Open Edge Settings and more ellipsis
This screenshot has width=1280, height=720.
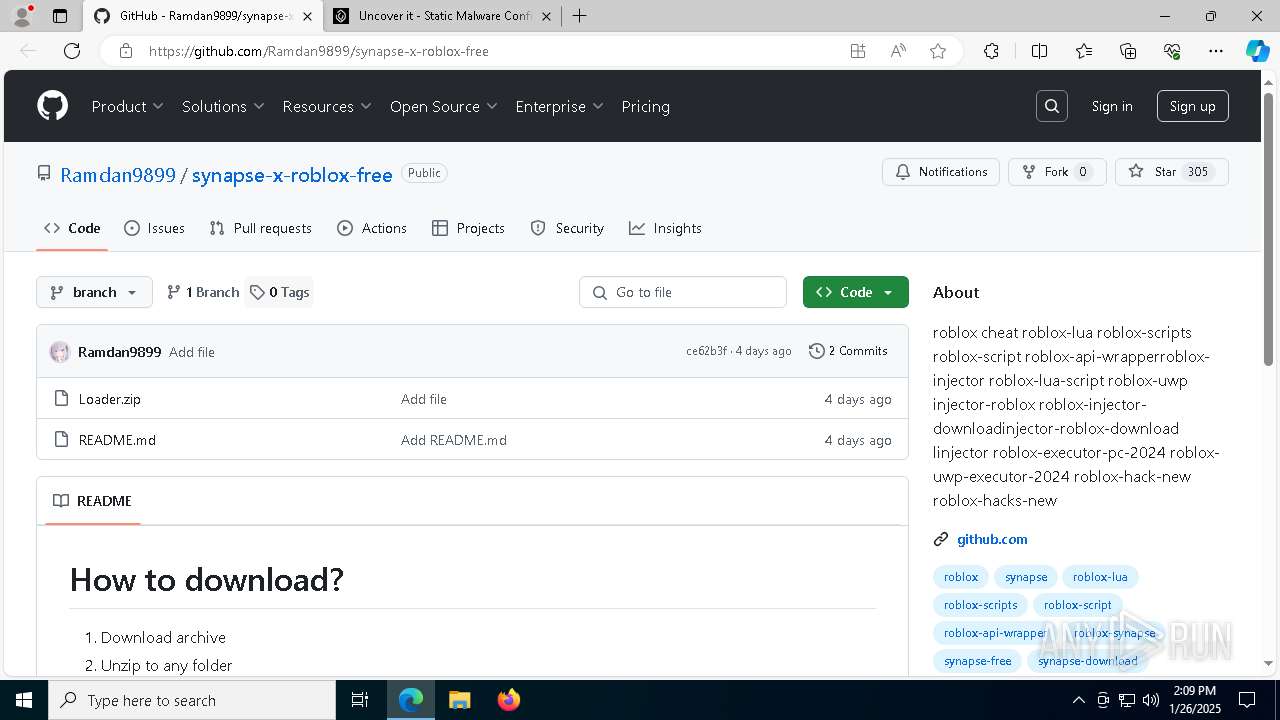point(1216,51)
